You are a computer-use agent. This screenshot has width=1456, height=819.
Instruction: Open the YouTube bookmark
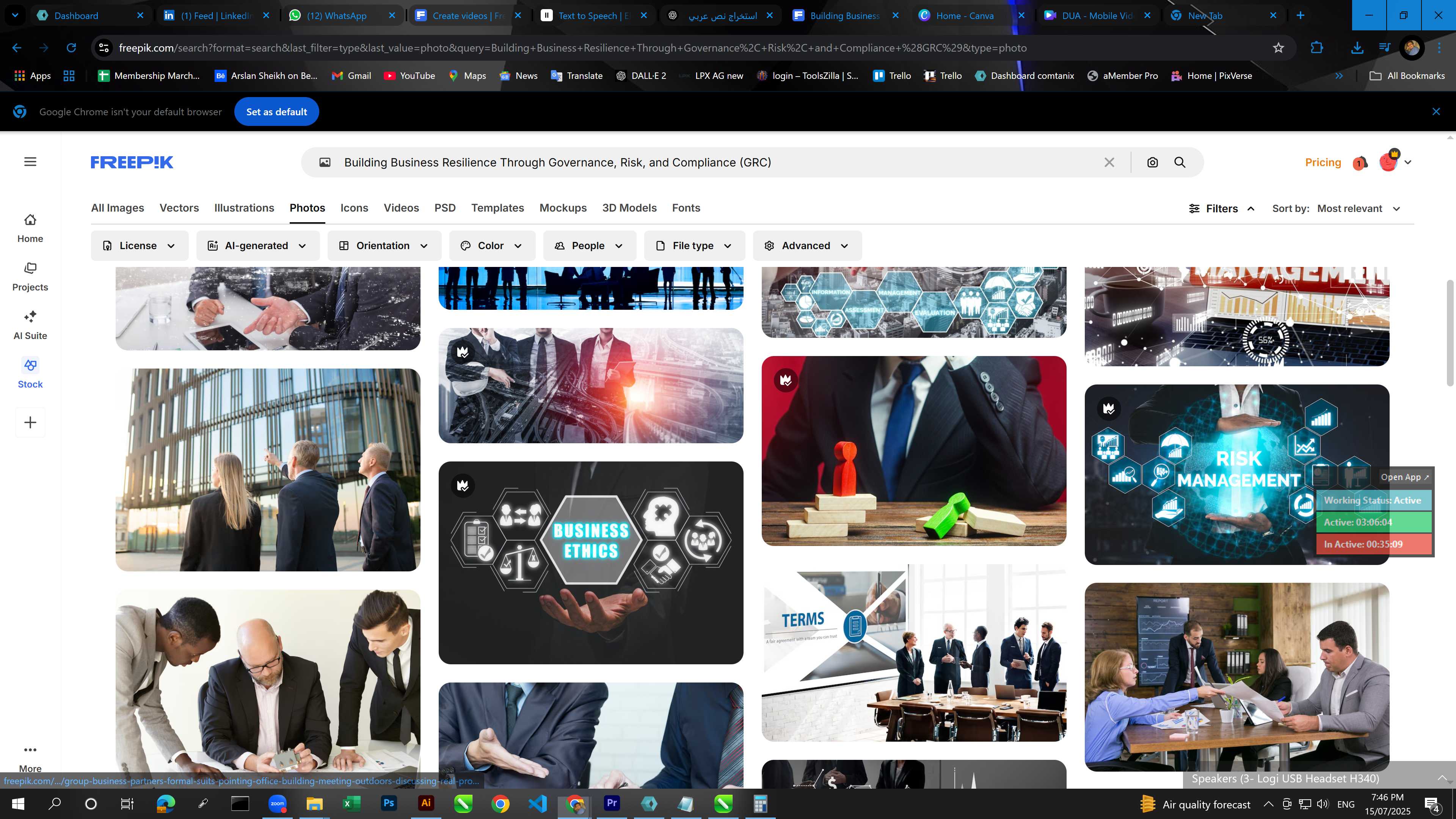coord(410,76)
